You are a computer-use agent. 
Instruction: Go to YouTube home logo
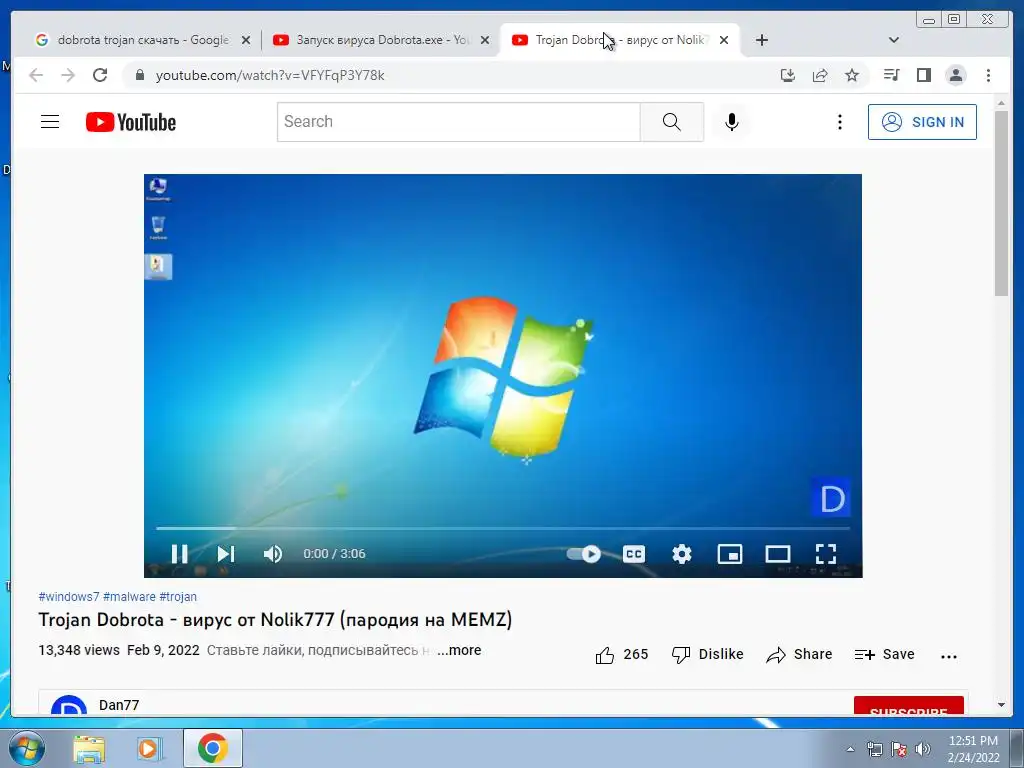pos(131,122)
